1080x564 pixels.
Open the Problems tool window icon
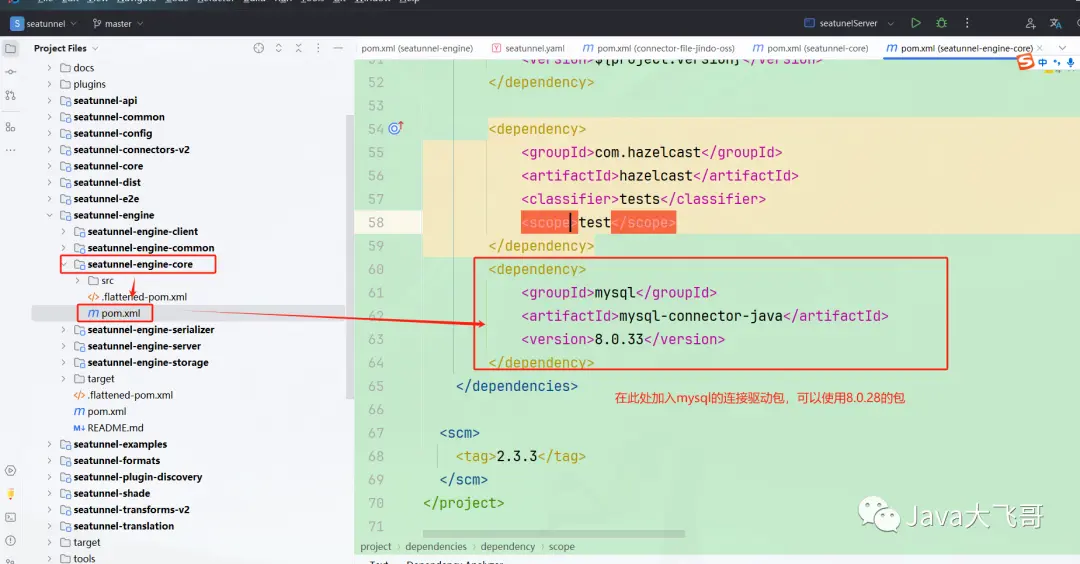[x=10, y=541]
